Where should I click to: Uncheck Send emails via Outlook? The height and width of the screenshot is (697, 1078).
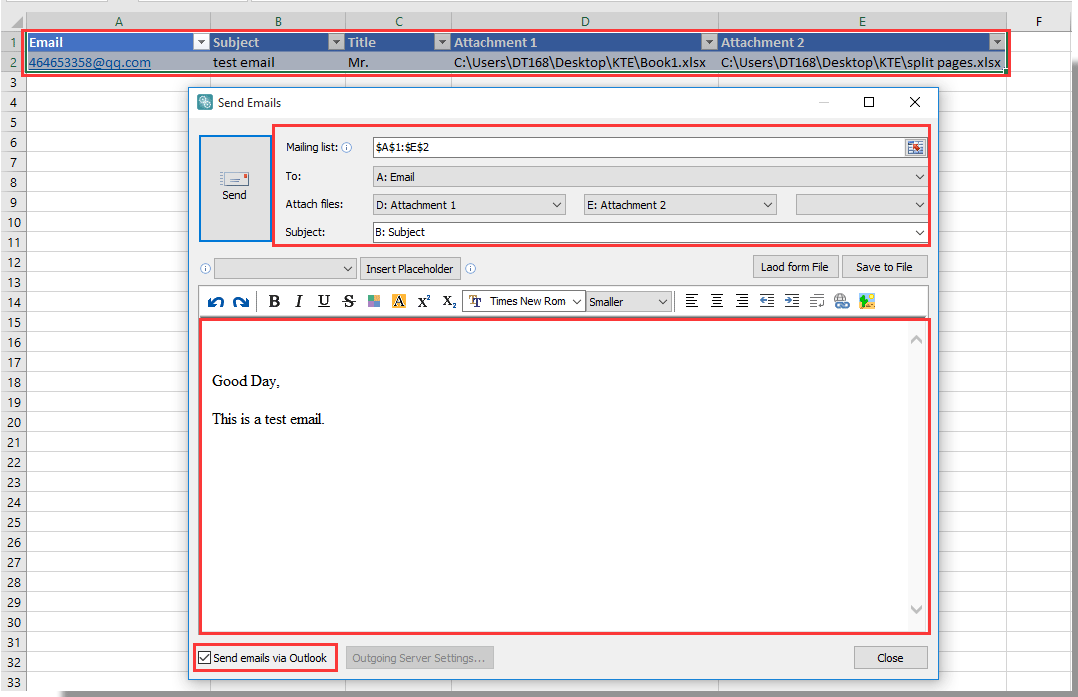pyautogui.click(x=205, y=658)
